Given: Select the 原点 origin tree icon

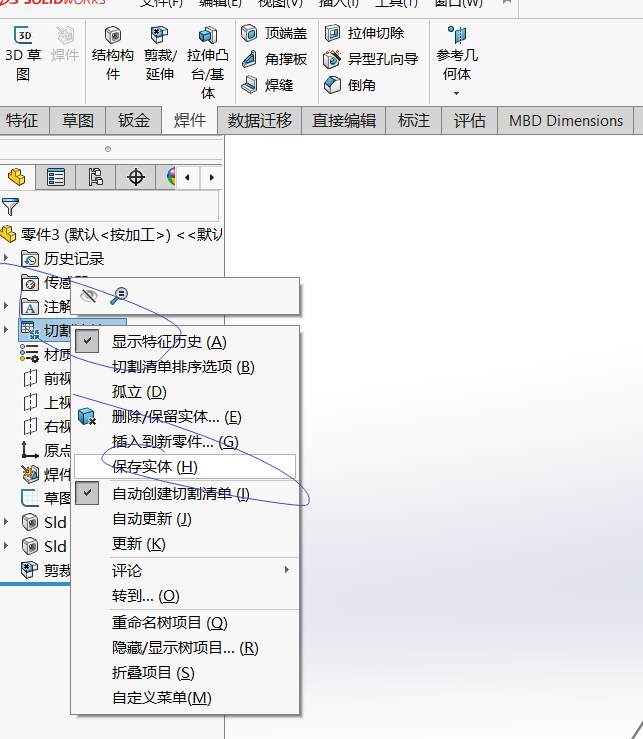Looking at the screenshot, I should 30,450.
